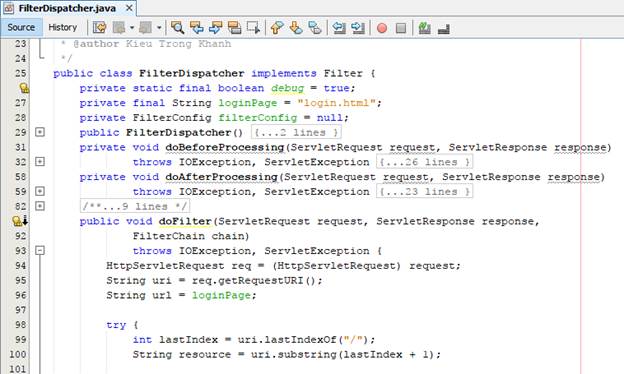Jump to Previous Bookmark icon
The image size is (624, 374).
click(x=277, y=27)
